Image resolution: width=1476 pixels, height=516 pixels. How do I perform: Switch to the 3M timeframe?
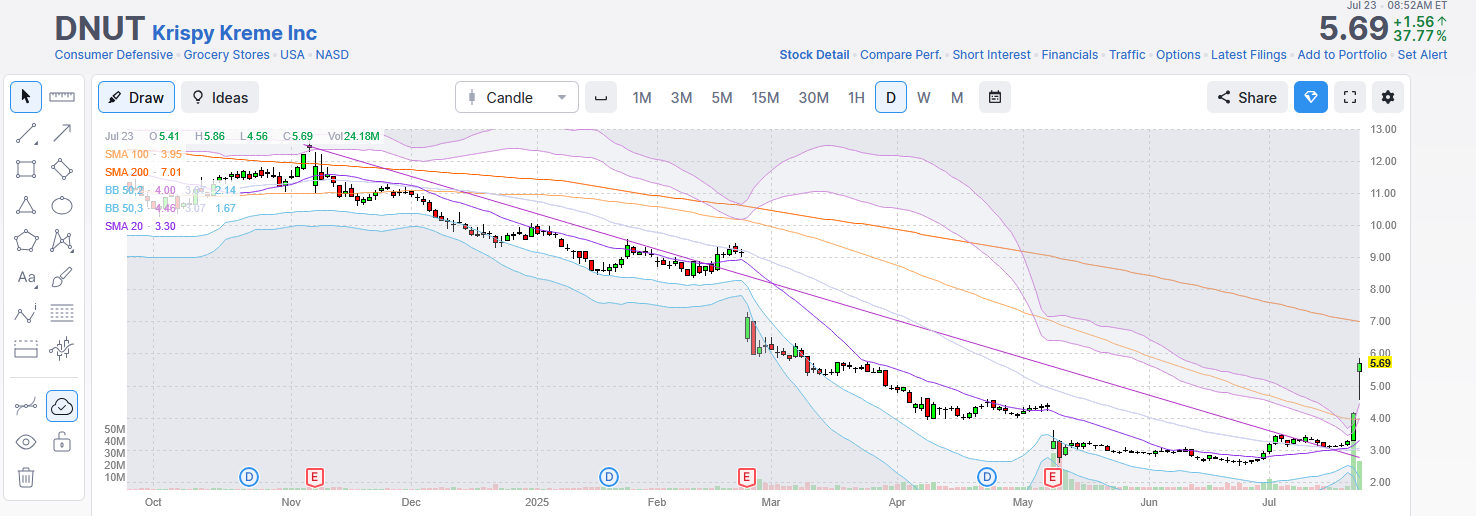click(x=682, y=97)
